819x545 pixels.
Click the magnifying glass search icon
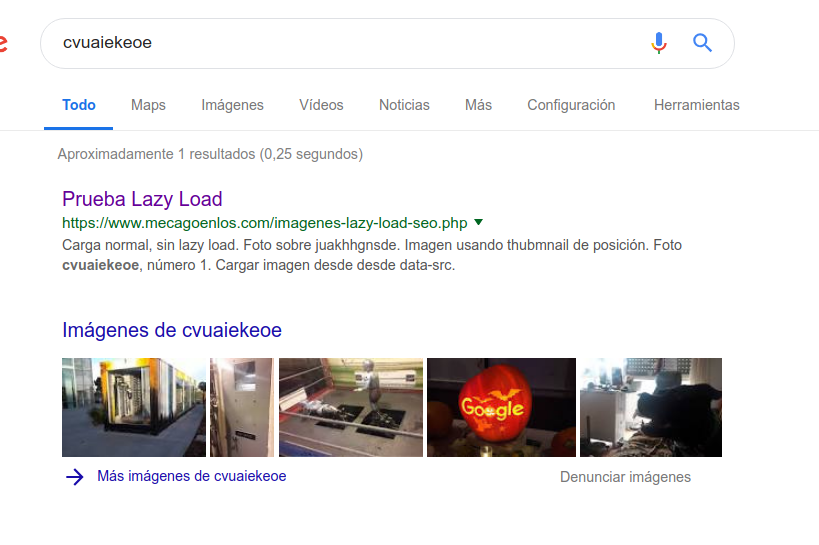point(702,43)
